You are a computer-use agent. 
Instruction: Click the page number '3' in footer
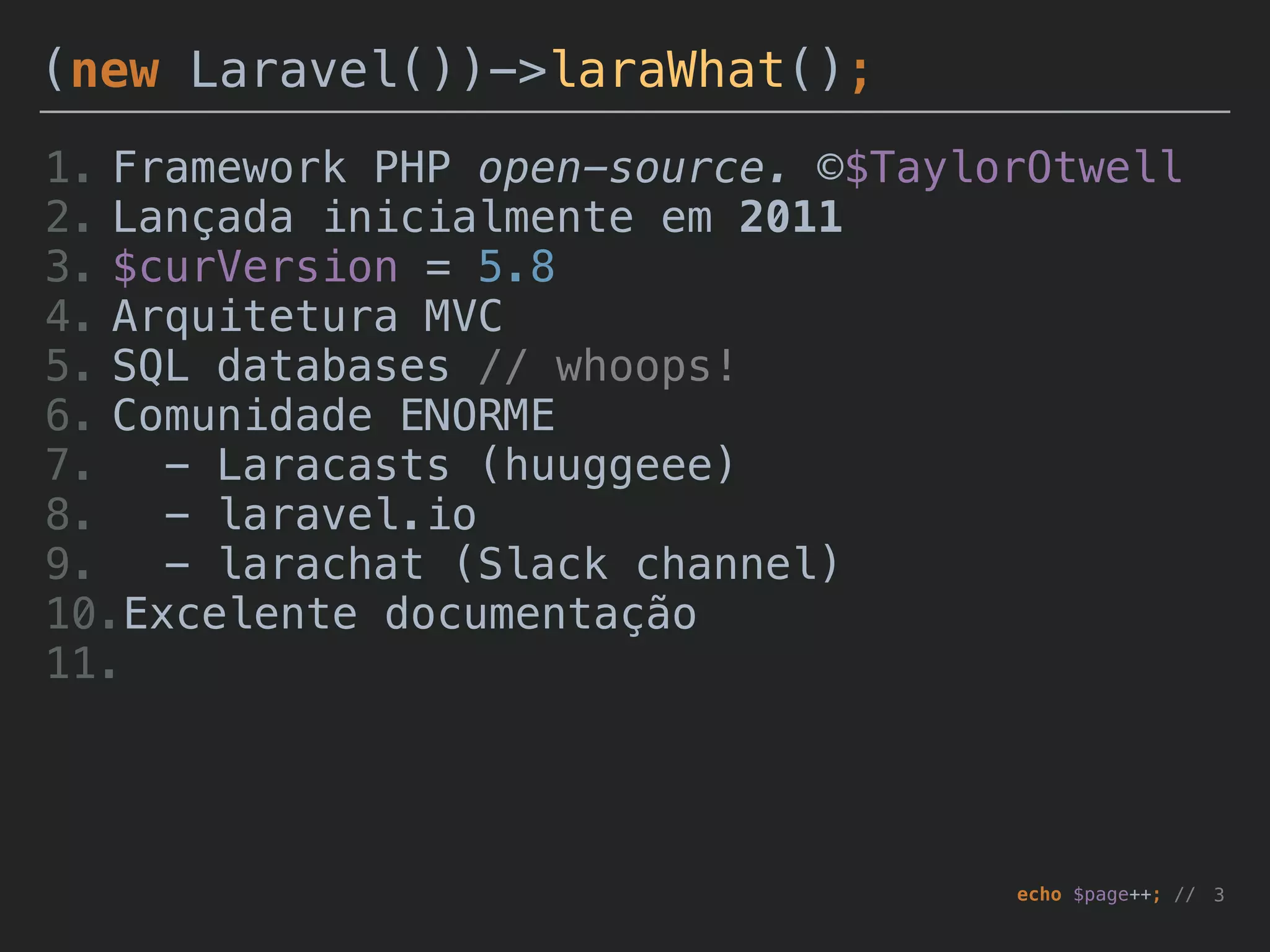click(x=1219, y=895)
